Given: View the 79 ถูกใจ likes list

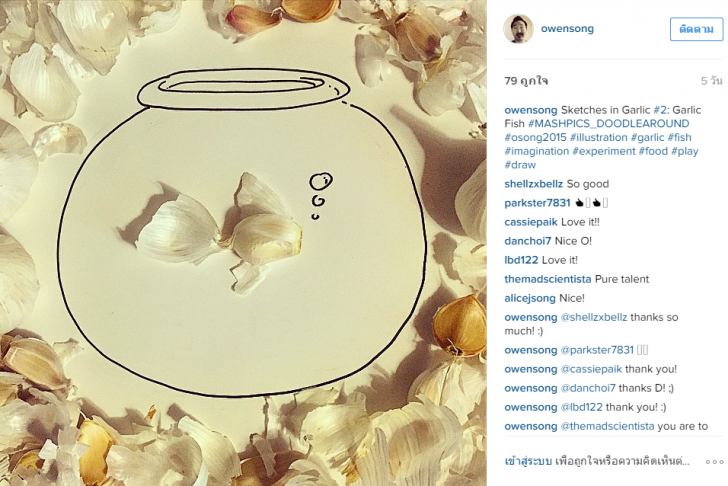Looking at the screenshot, I should [526, 81].
